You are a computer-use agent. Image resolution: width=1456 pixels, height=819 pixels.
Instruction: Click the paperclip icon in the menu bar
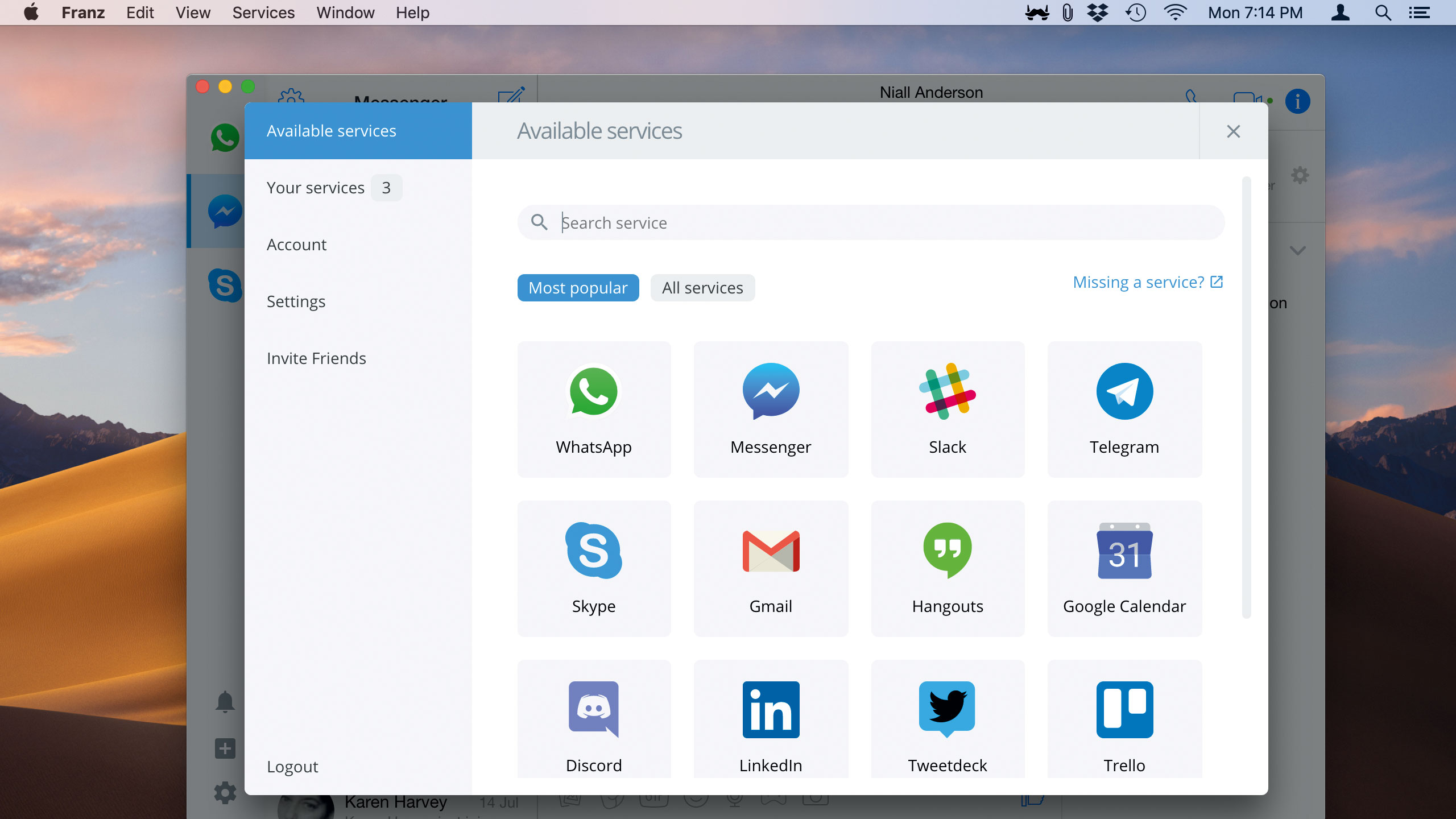1068,13
